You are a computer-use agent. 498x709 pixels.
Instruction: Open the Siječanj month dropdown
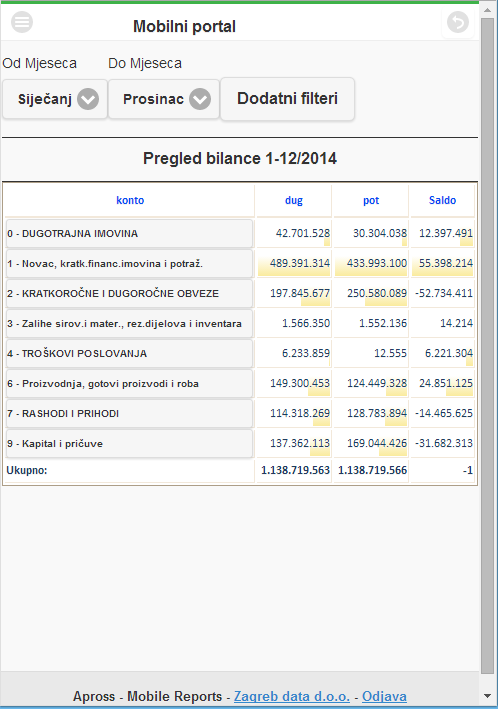pyautogui.click(x=55, y=99)
